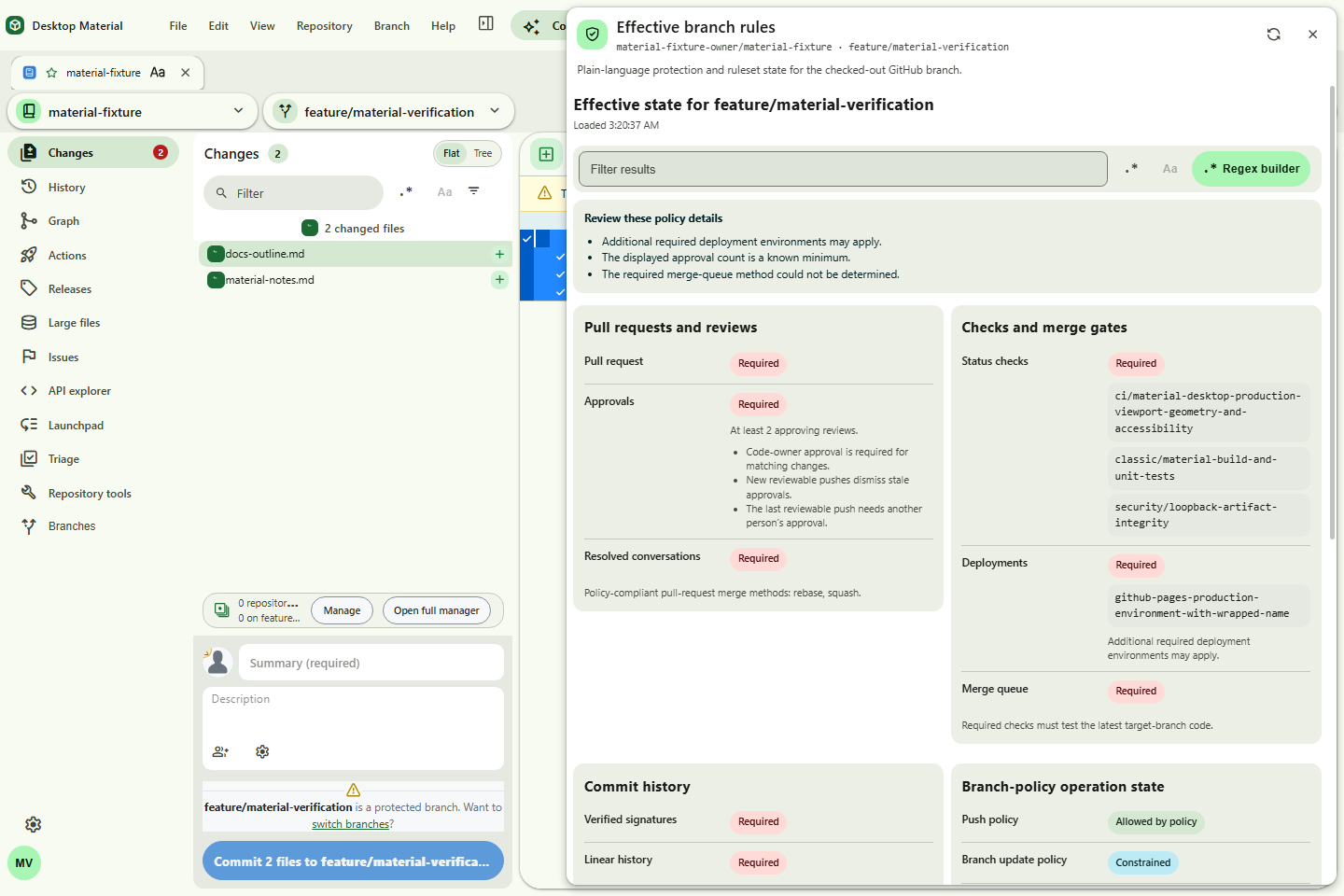Close the Effective branch rules panel
This screenshot has width=1344, height=896.
click(1312, 35)
